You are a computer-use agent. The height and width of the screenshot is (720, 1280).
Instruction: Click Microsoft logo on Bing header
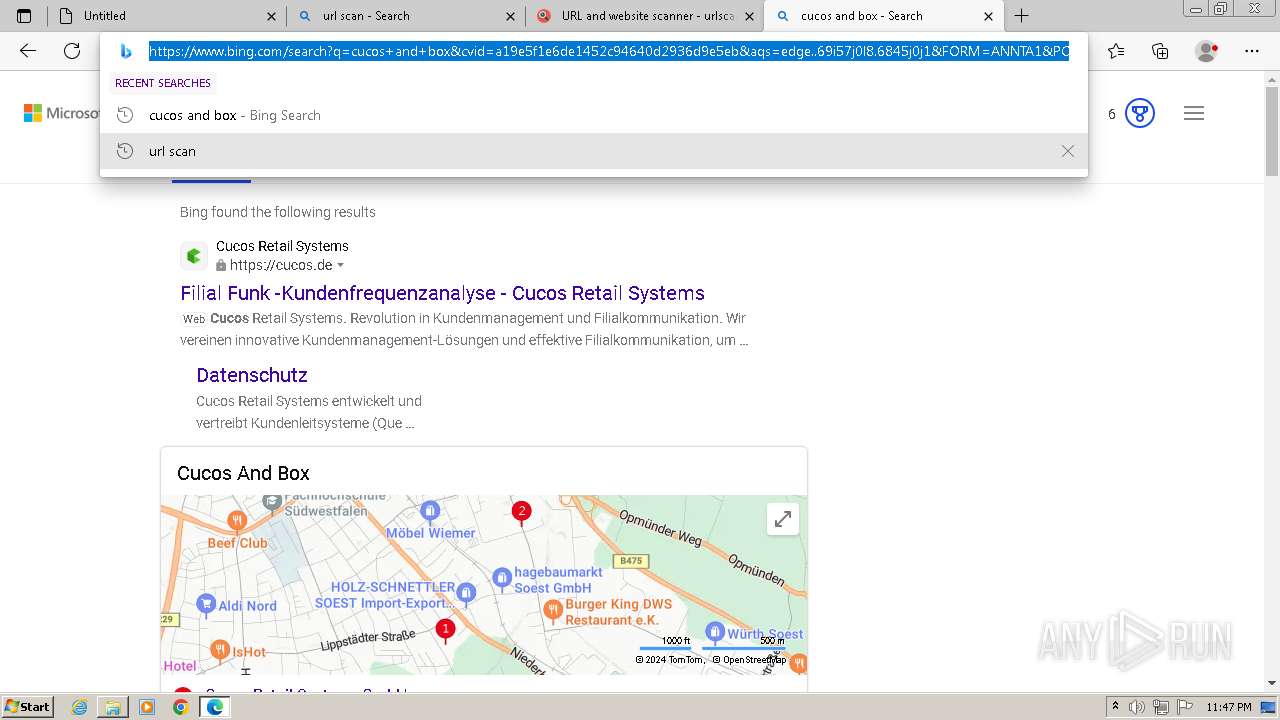(62, 113)
